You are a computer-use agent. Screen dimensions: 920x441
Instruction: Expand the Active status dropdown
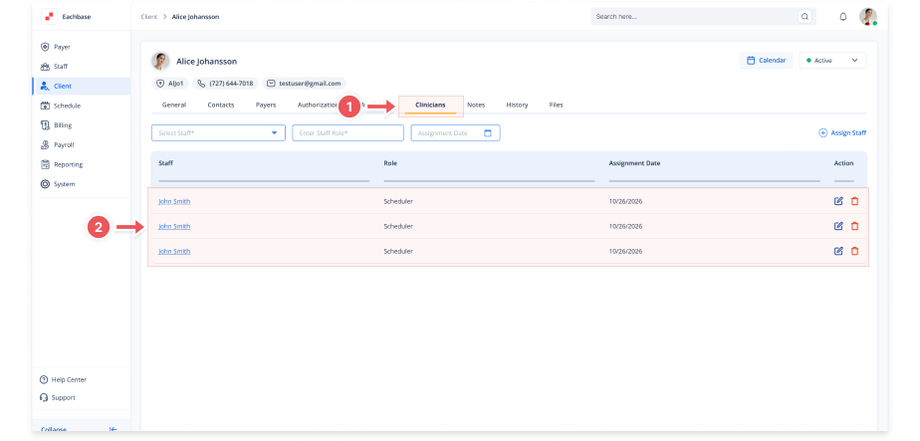pyautogui.click(x=833, y=60)
